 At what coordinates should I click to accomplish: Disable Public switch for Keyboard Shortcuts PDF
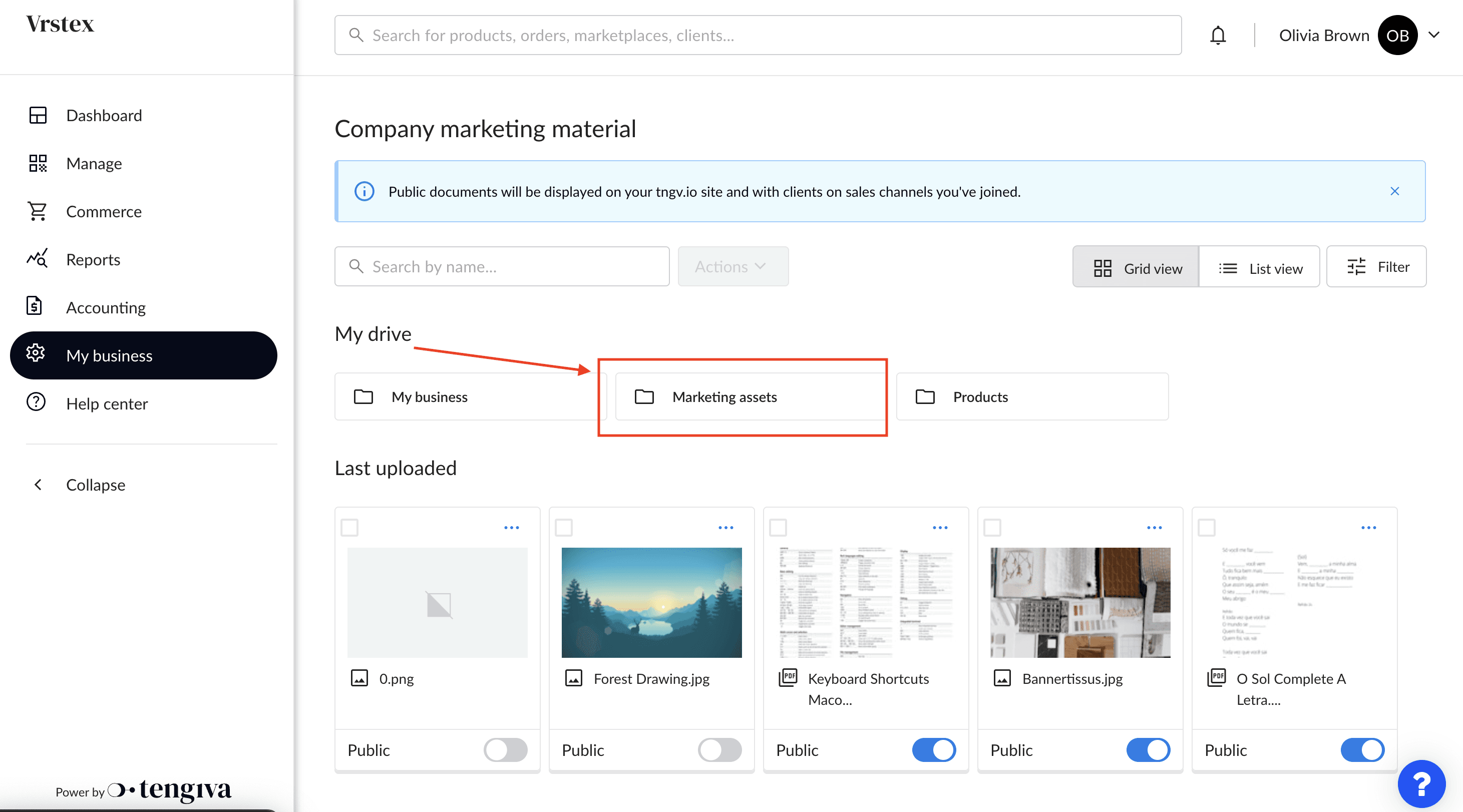tap(933, 749)
